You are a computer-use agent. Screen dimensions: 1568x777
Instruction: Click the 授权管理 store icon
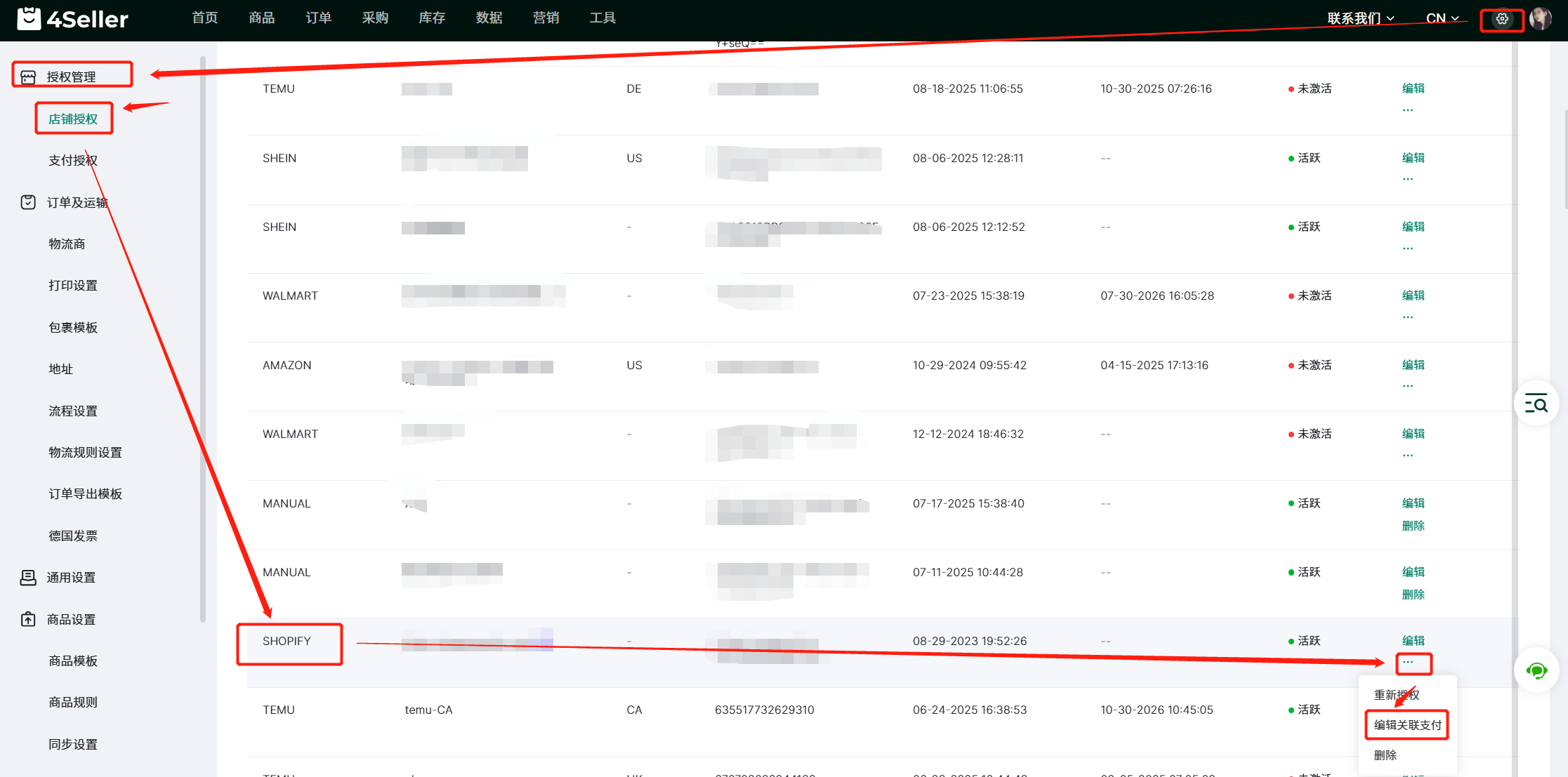pyautogui.click(x=28, y=77)
